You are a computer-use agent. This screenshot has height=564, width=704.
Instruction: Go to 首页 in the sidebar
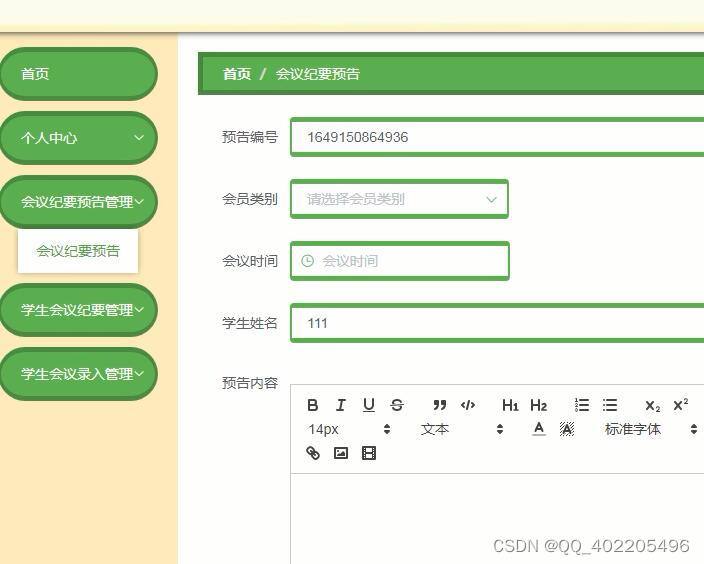(79, 74)
